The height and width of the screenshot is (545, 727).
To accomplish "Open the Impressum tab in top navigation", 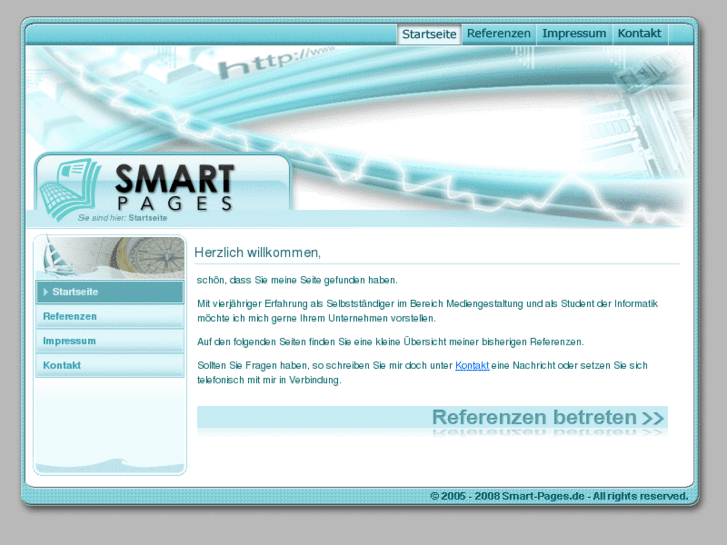I will (x=574, y=34).
